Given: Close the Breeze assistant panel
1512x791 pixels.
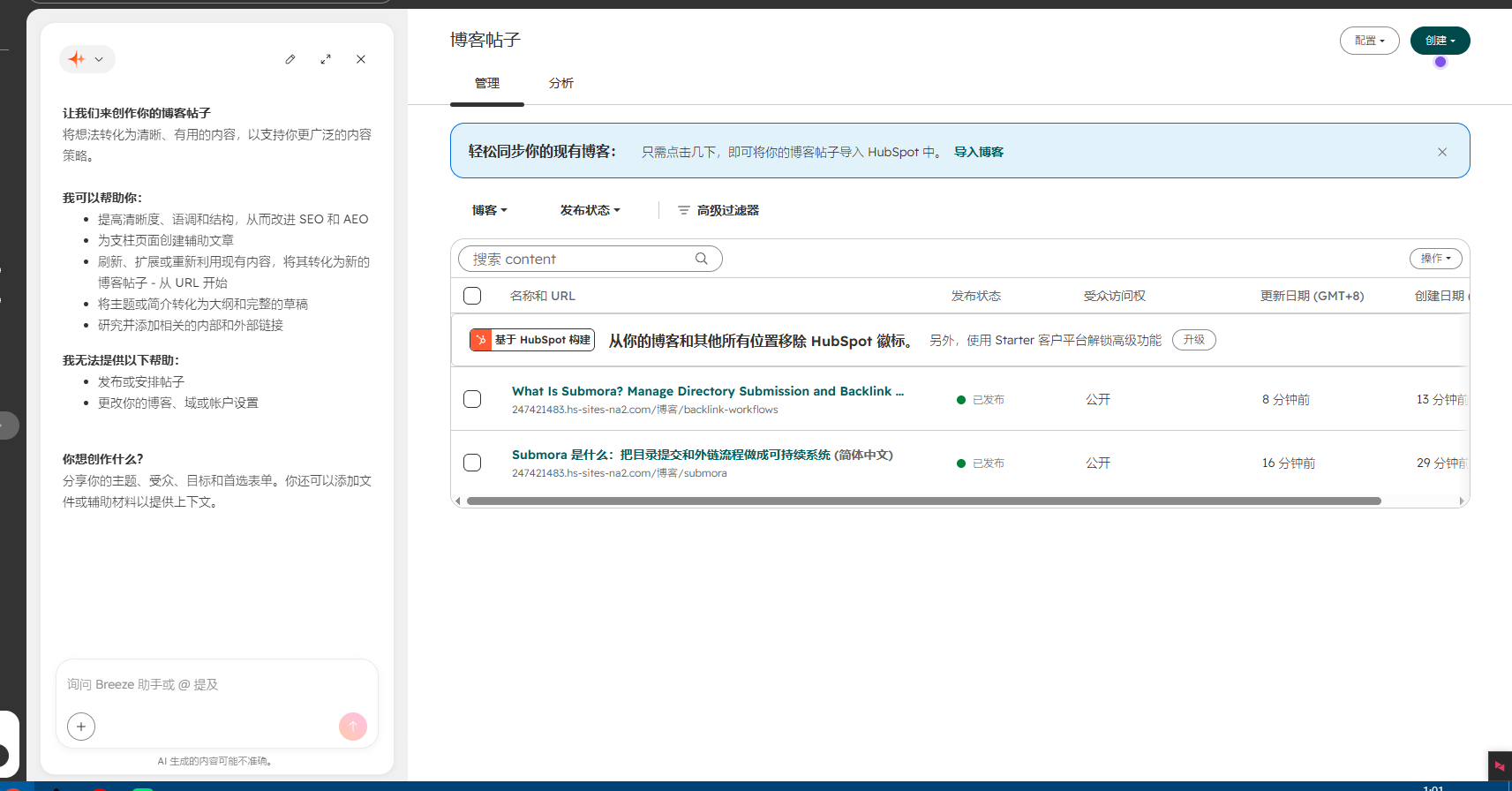Looking at the screenshot, I should 361,59.
